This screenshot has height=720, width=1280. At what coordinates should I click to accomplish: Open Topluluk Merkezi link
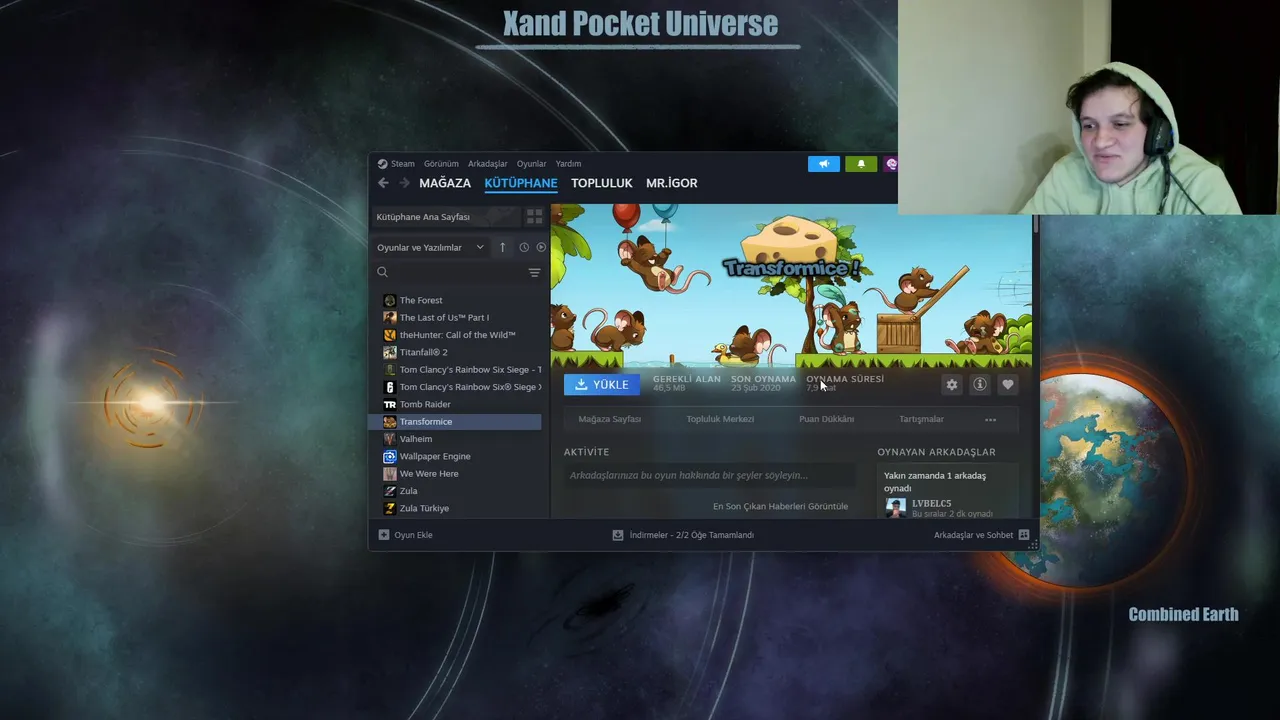click(x=720, y=419)
